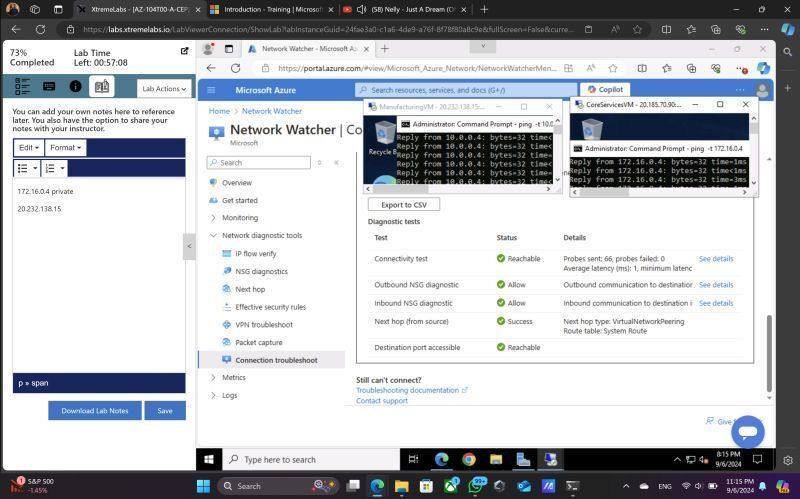This screenshot has height=499, width=800.
Task: Open IP flow verify tool
Action: pyautogui.click(x=256, y=254)
